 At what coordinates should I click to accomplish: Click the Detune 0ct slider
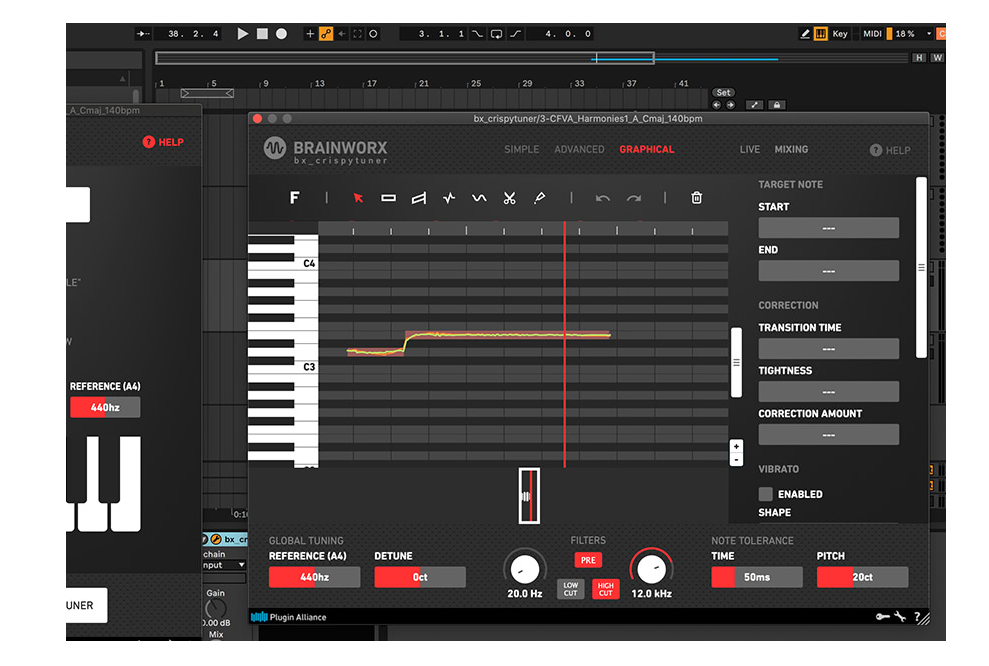point(419,577)
